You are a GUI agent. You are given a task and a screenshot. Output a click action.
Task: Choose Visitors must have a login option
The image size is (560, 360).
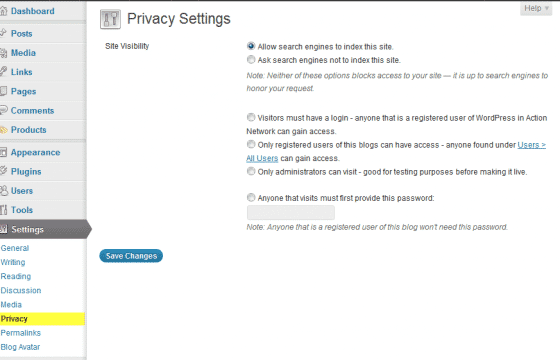[251, 118]
